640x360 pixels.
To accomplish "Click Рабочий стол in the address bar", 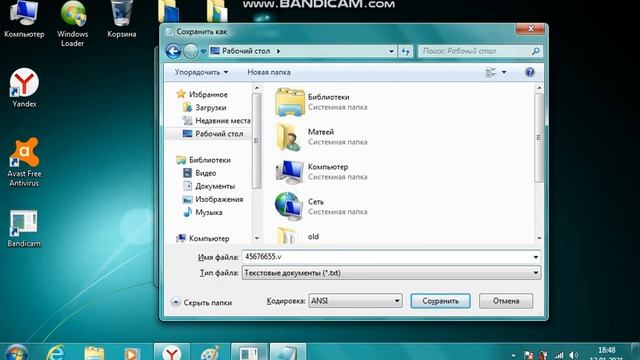I will [x=246, y=51].
